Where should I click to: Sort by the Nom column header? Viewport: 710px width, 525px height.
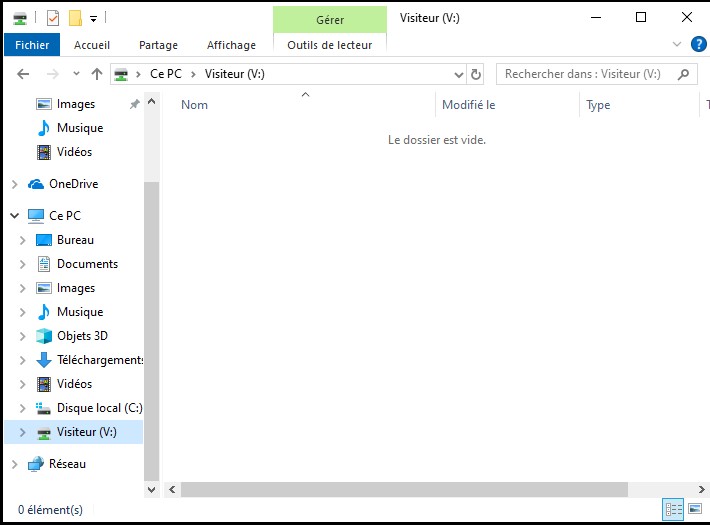click(194, 105)
